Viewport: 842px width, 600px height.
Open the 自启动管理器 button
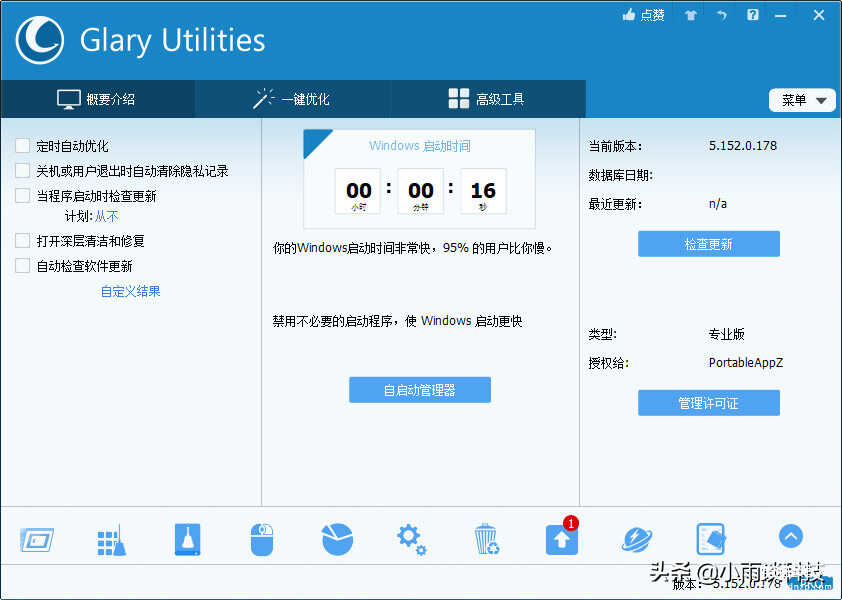click(x=419, y=390)
